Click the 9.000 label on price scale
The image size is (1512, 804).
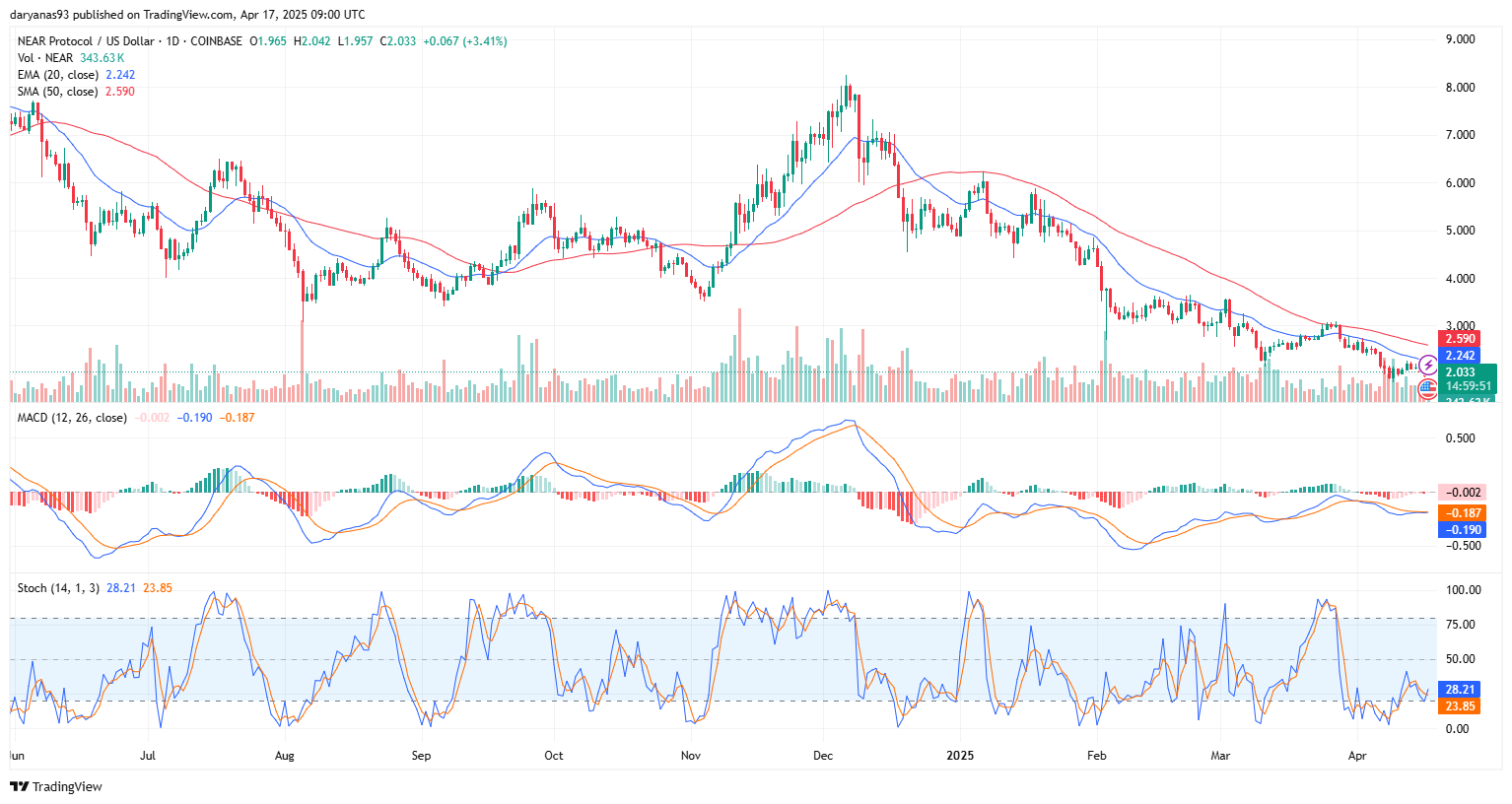click(1460, 39)
